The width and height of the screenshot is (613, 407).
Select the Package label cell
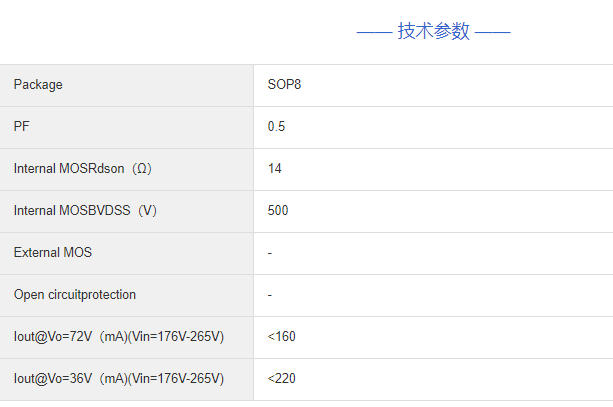coord(38,85)
